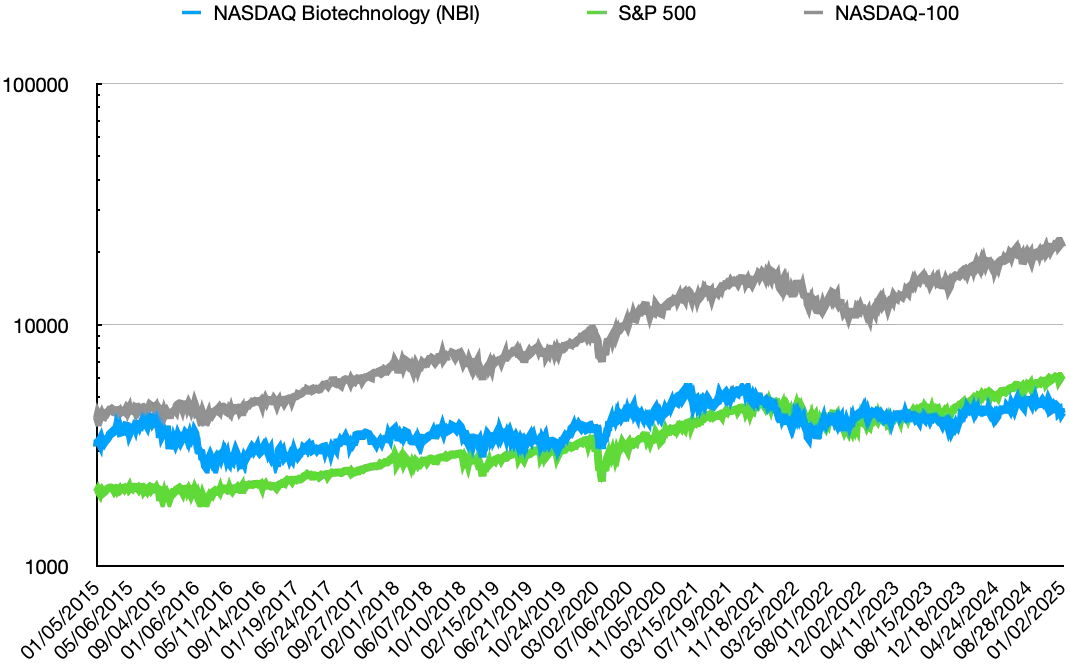Click the 02/15/2019 x-axis date label
This screenshot has width=1070, height=664.
click(461, 620)
